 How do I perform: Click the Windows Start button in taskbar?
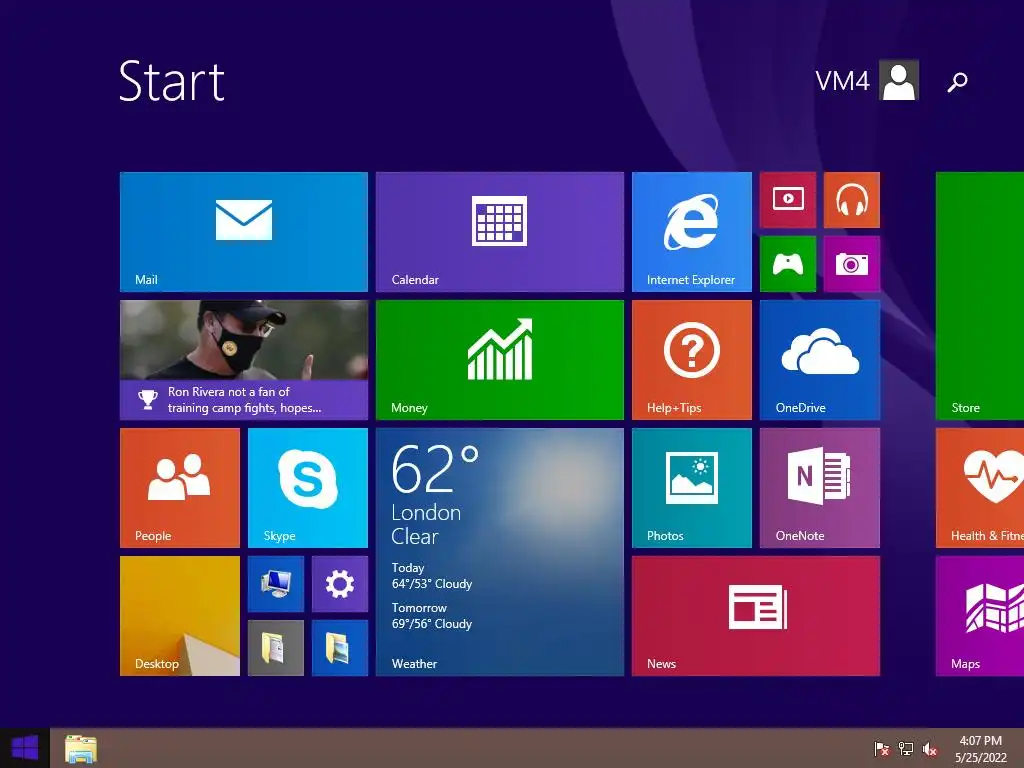click(25, 748)
